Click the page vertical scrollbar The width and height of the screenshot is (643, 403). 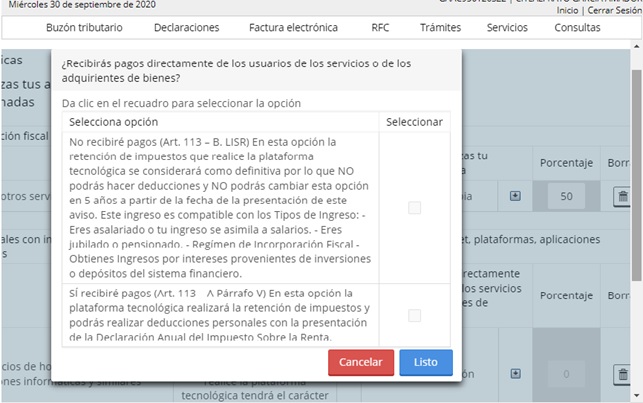coord(637,200)
